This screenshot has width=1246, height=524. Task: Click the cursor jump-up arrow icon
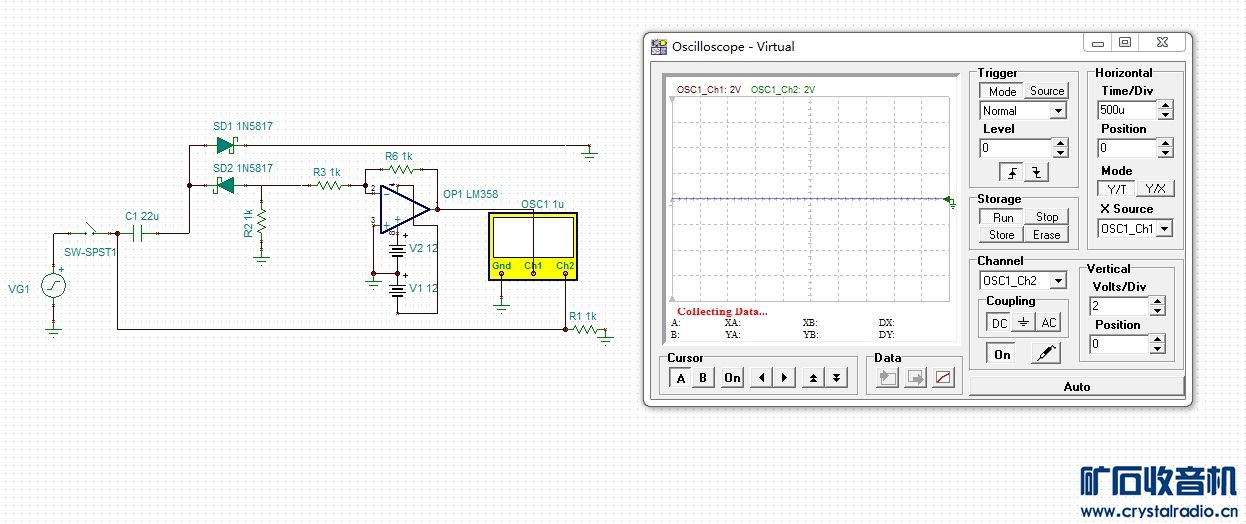pos(813,377)
